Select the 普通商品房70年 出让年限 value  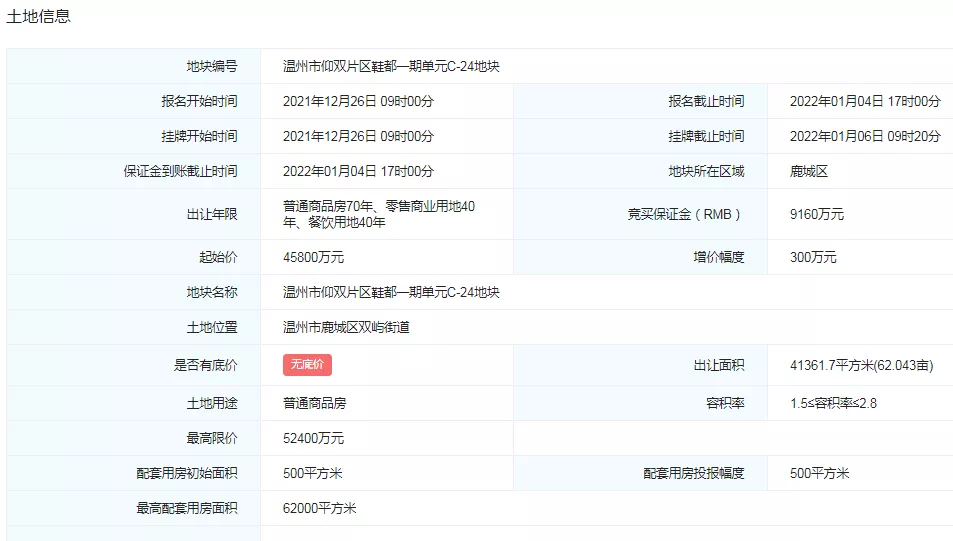[x=379, y=214]
